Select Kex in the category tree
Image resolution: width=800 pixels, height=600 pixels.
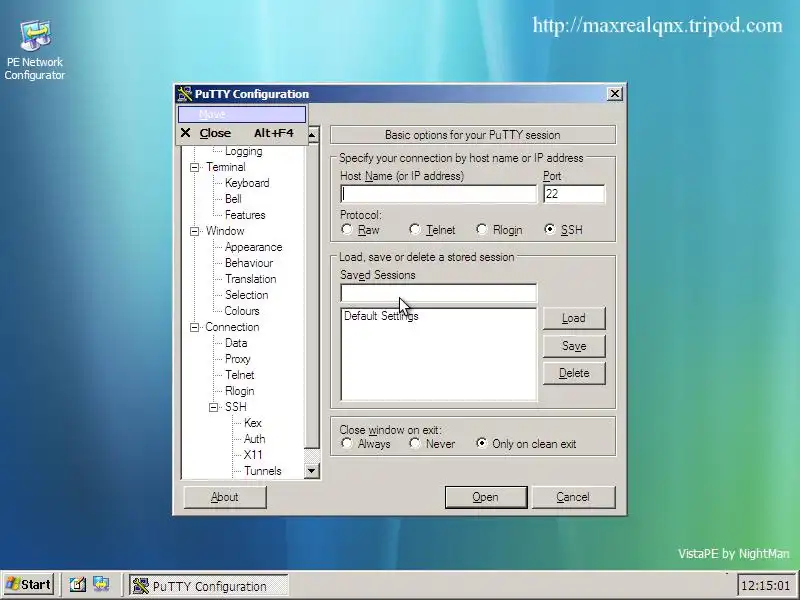(x=253, y=423)
